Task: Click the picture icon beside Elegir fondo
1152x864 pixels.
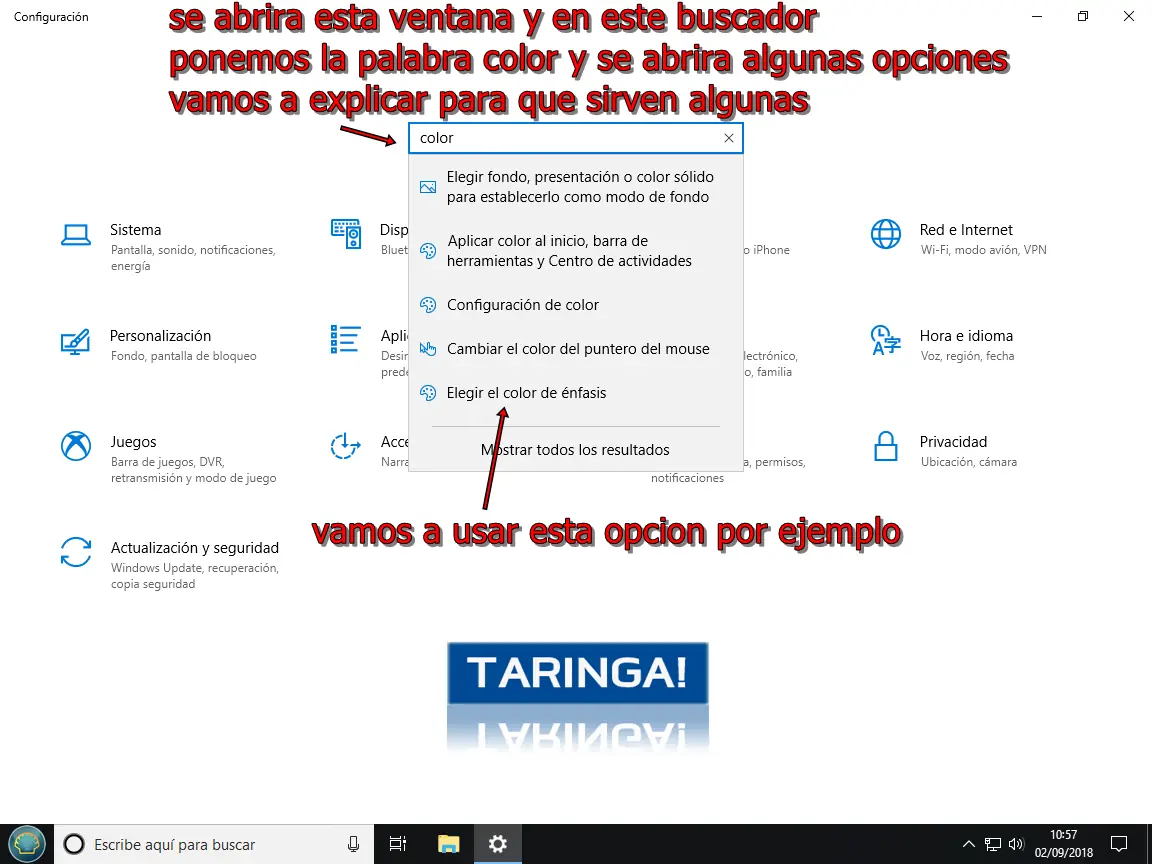Action: 428,187
